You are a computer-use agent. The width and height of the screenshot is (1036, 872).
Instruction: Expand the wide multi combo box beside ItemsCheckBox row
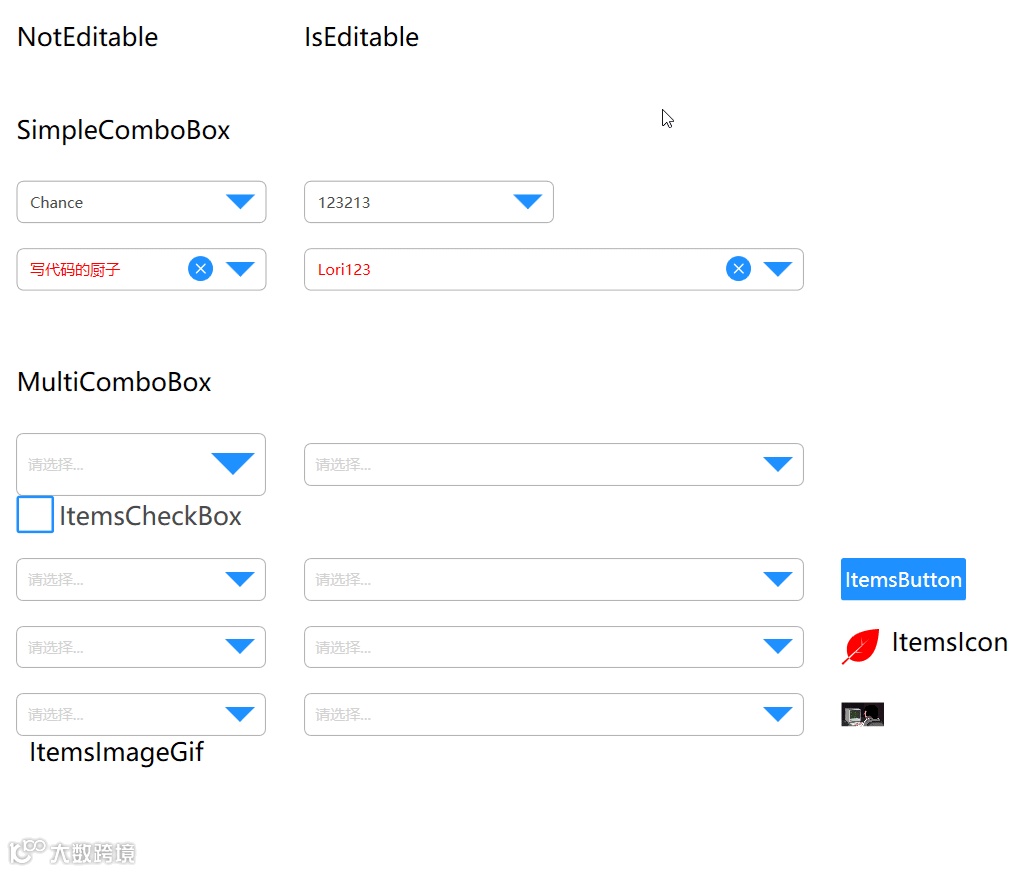click(x=777, y=464)
